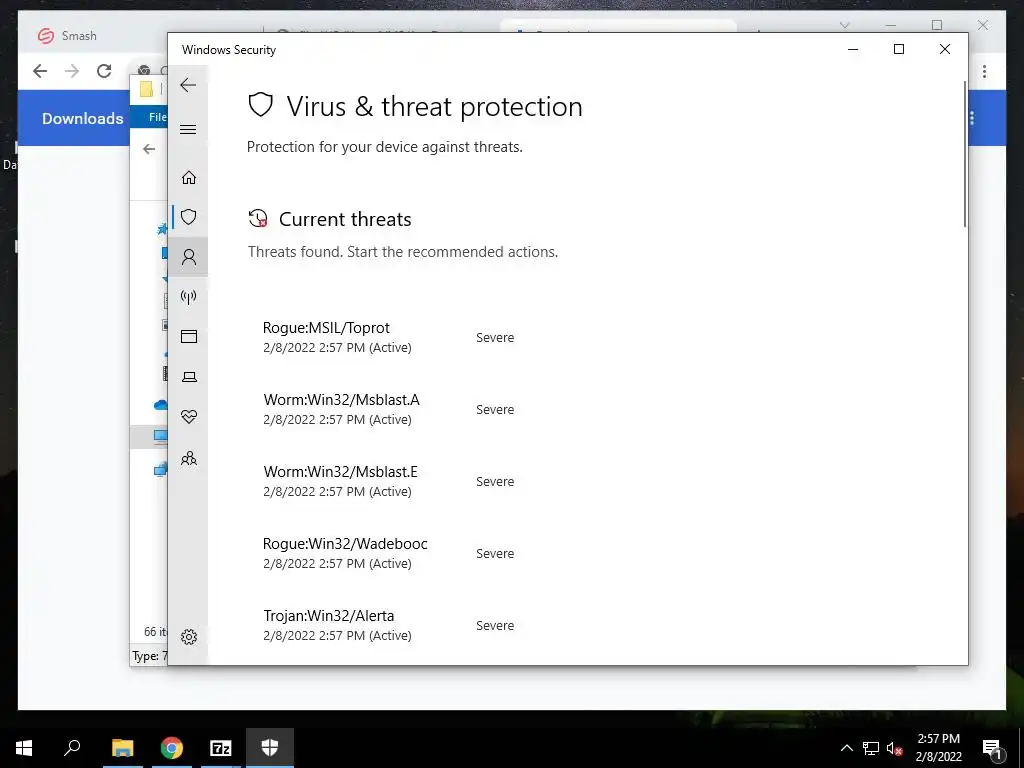
Task: Click Severe label next to Rogue:MSIL/Toprot
Action: click(x=495, y=338)
